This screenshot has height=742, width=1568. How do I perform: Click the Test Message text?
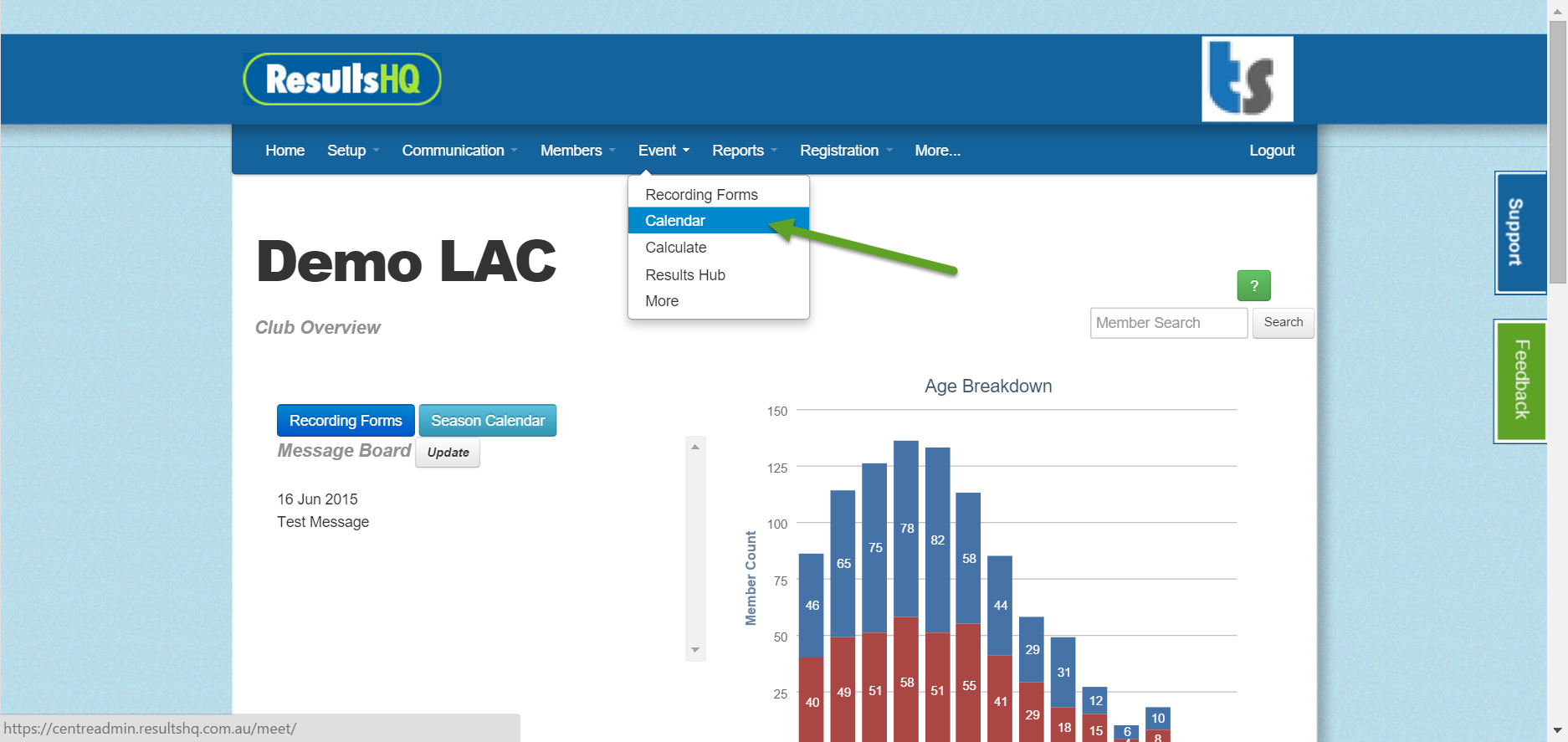pos(323,522)
